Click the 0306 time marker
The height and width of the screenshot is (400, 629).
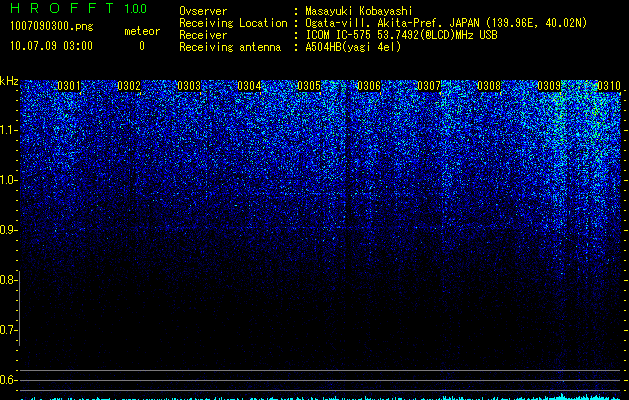click(369, 86)
